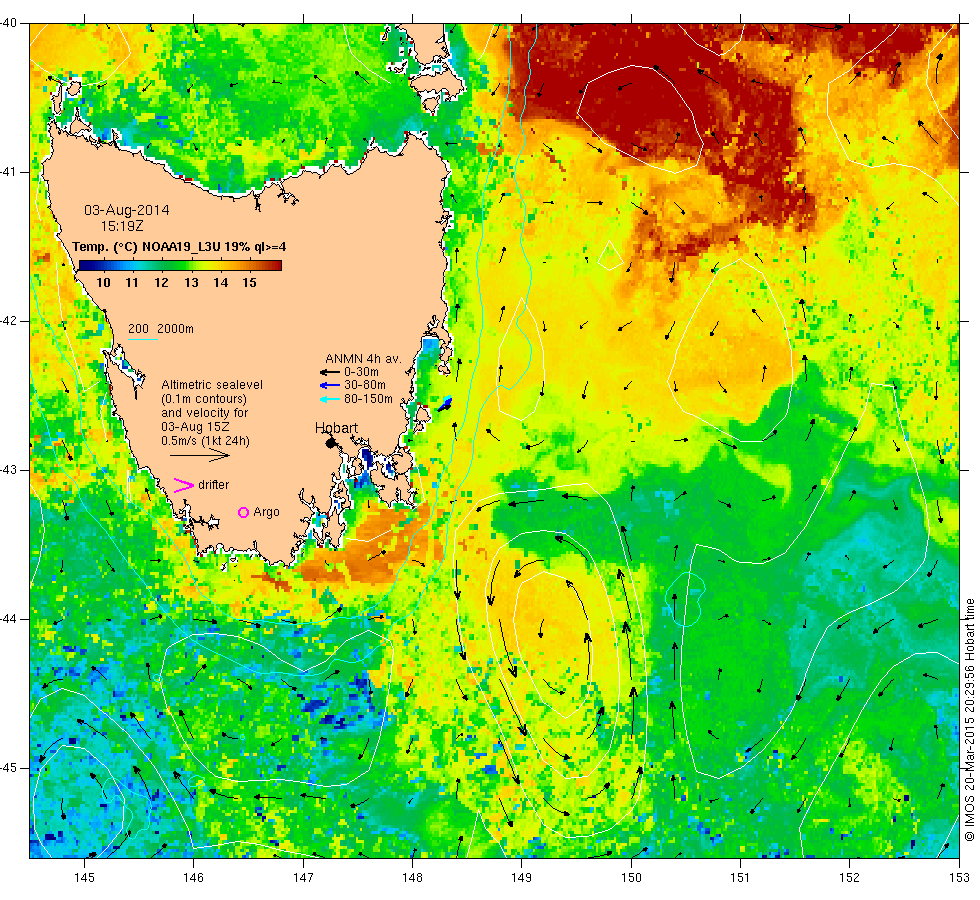Click the "200 2000m" contour legend text

(x=161, y=329)
